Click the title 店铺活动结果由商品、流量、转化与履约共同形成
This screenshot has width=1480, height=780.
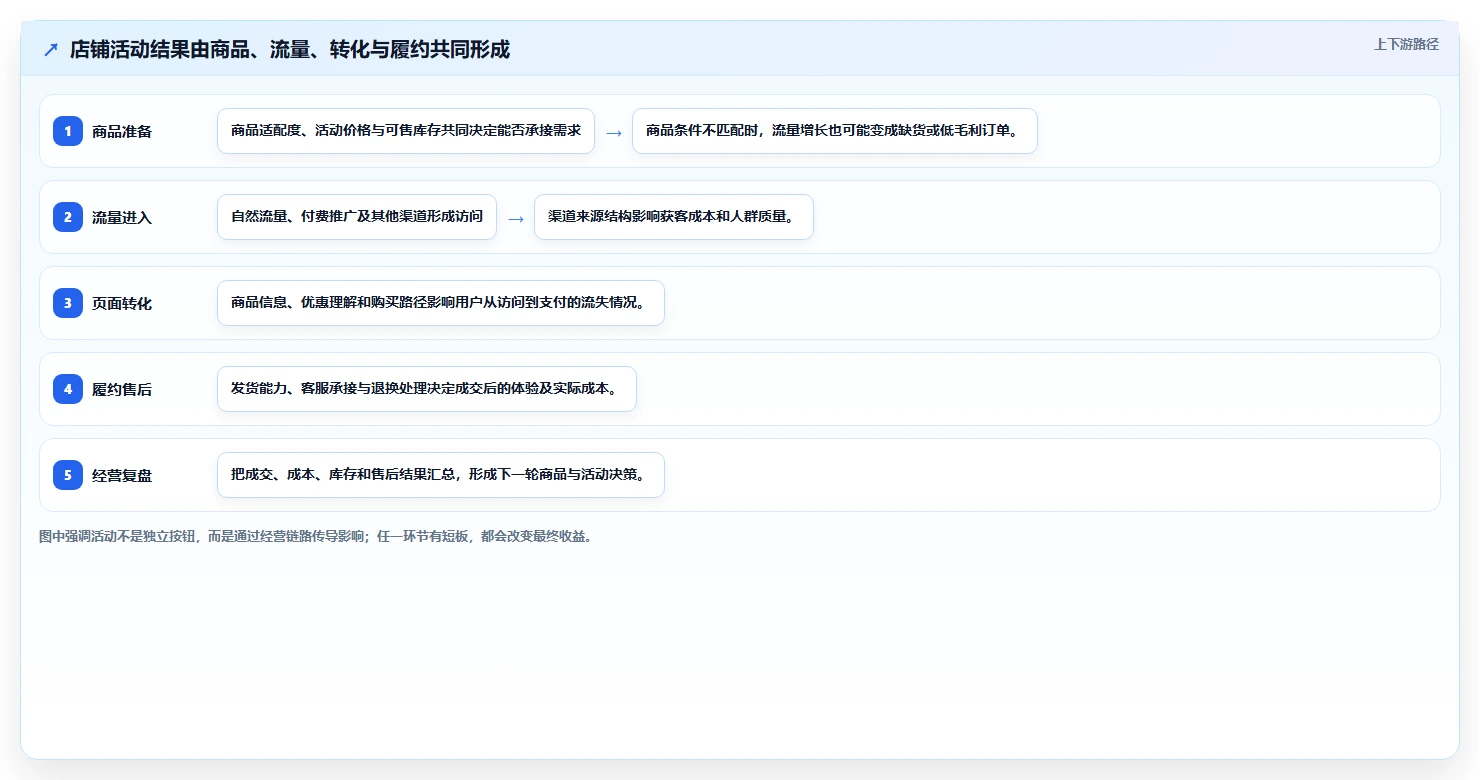point(290,49)
